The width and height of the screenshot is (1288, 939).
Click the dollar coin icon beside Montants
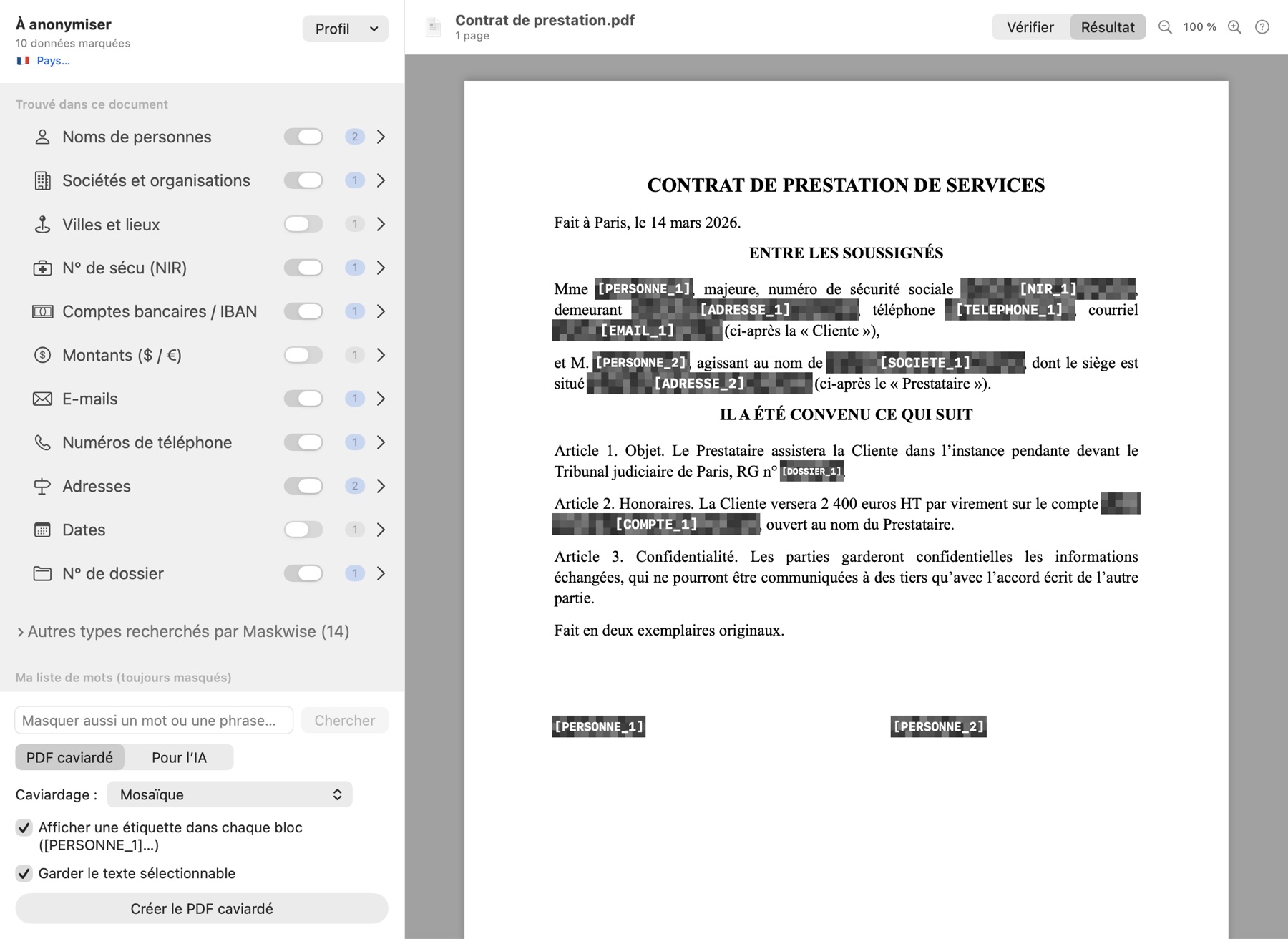pyautogui.click(x=42, y=355)
